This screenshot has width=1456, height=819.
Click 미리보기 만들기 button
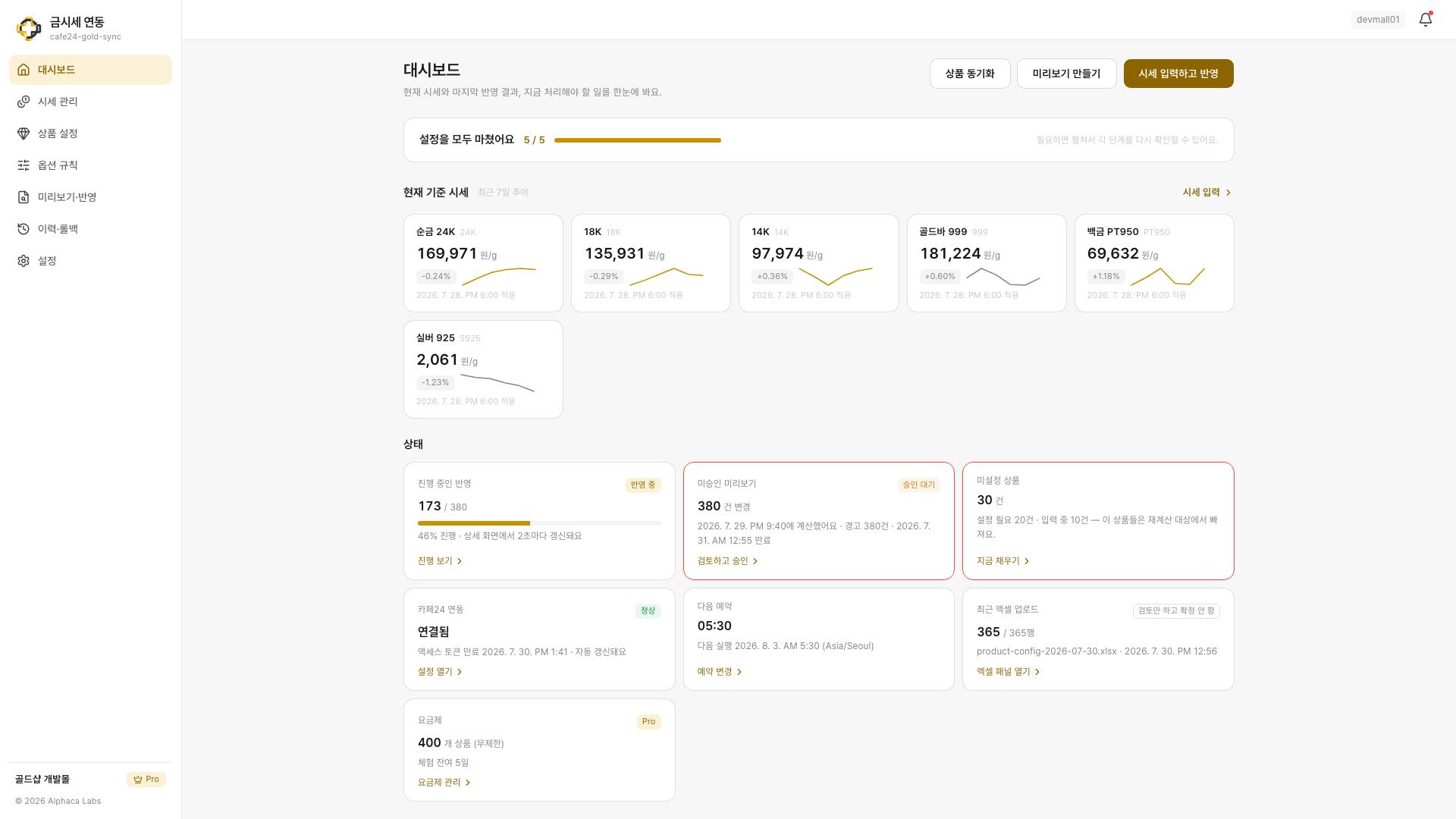[1066, 74]
